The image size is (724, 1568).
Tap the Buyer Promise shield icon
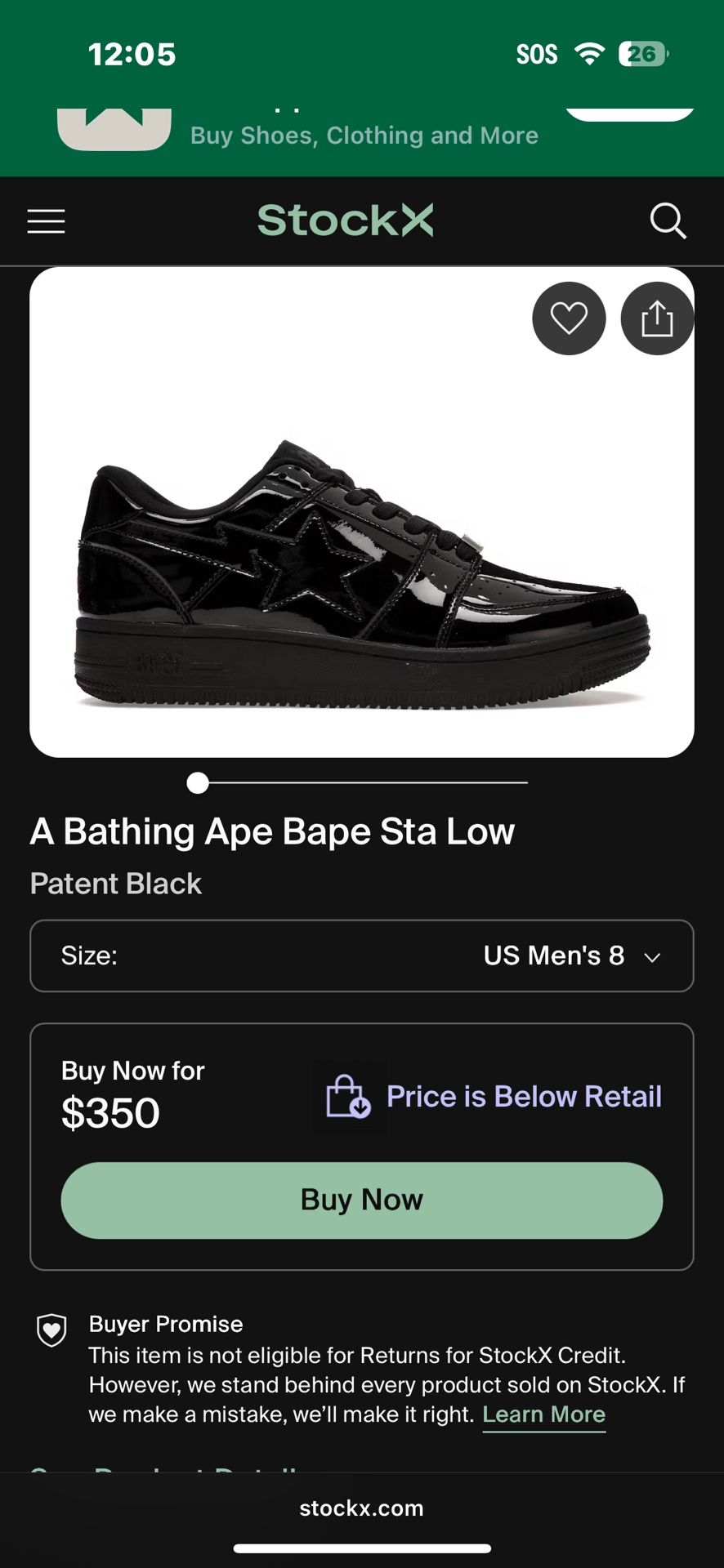pyautogui.click(x=51, y=1330)
